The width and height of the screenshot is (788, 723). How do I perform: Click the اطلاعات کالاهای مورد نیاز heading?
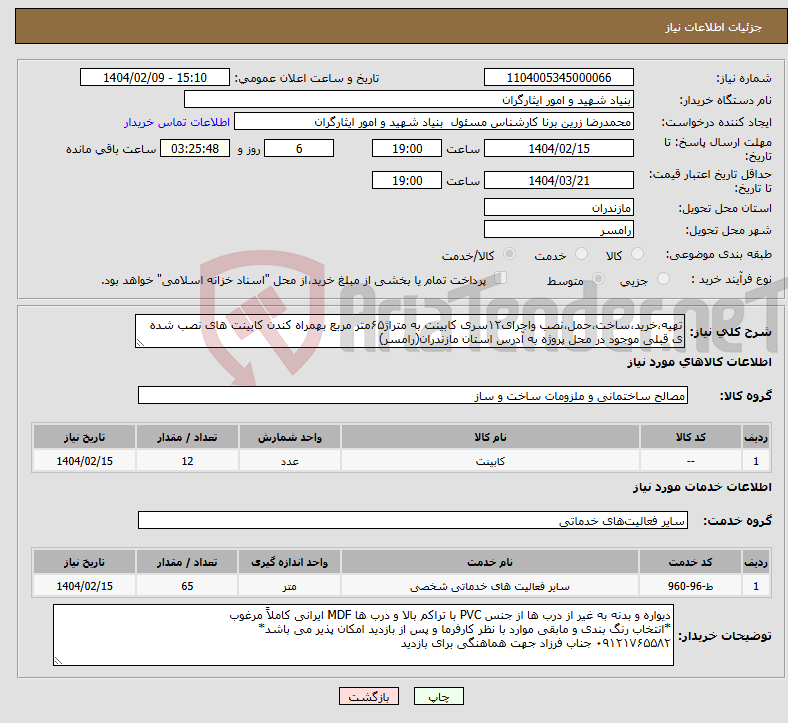pyautogui.click(x=699, y=362)
